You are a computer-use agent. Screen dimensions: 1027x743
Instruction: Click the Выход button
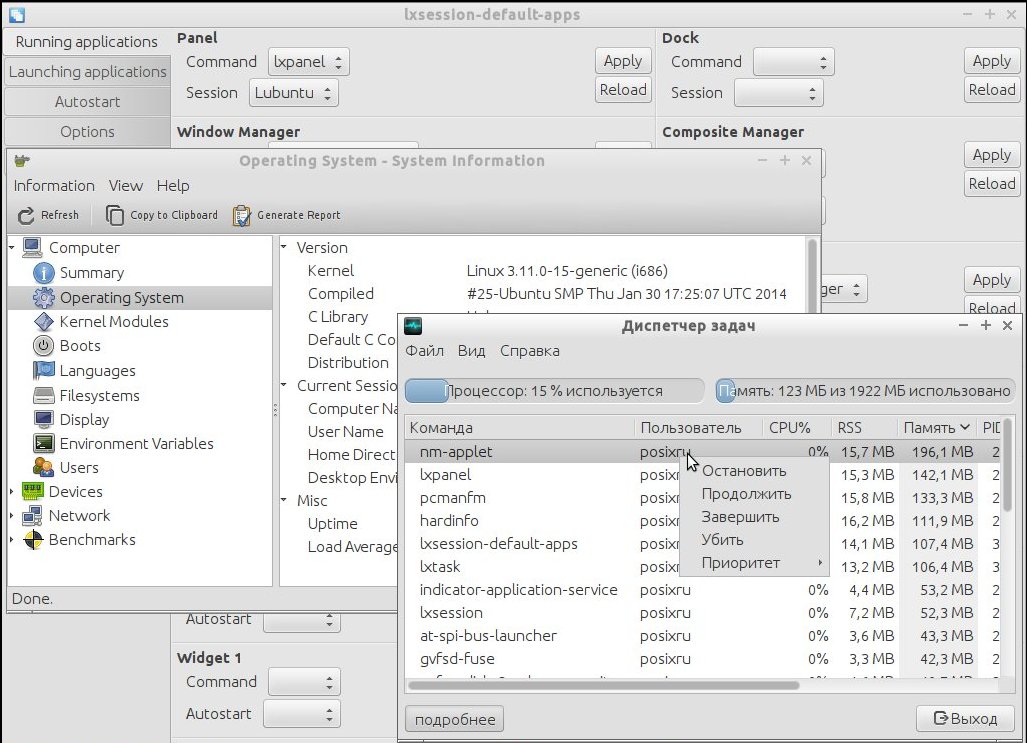(965, 719)
